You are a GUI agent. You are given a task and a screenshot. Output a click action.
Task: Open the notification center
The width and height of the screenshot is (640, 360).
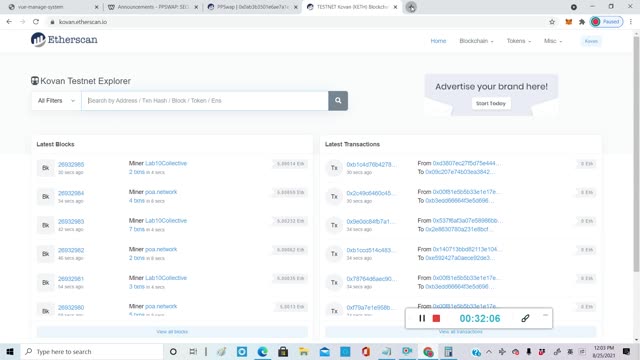coord(627,351)
